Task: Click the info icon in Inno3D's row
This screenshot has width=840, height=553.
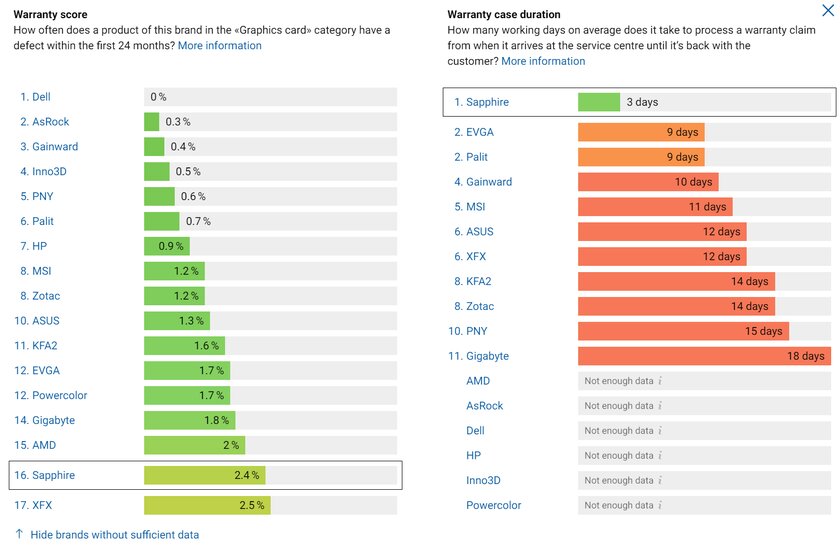Action: coord(660,481)
